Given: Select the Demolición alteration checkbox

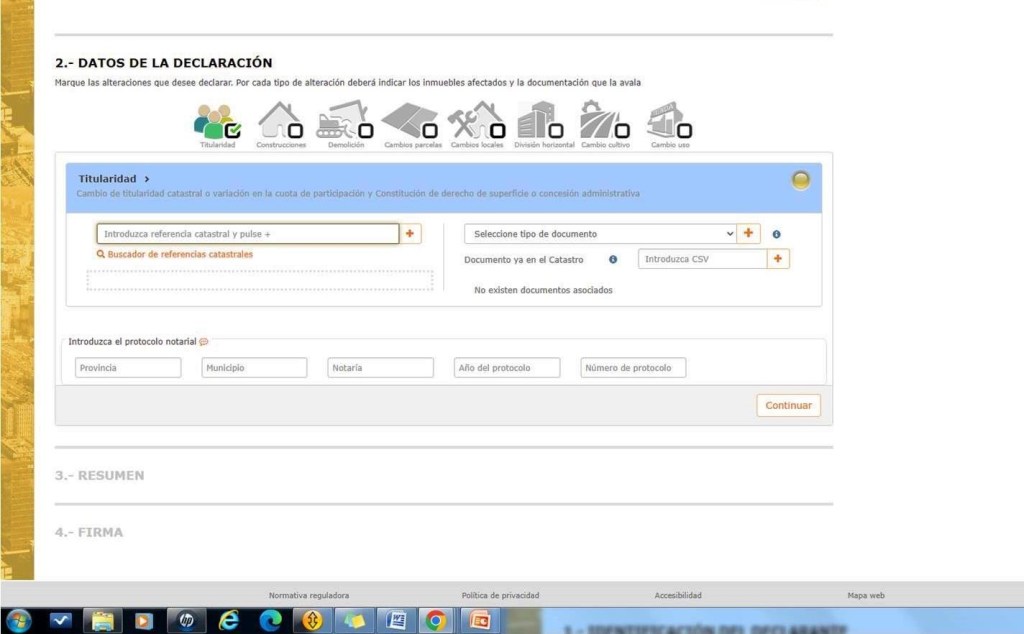Looking at the screenshot, I should (345, 121).
